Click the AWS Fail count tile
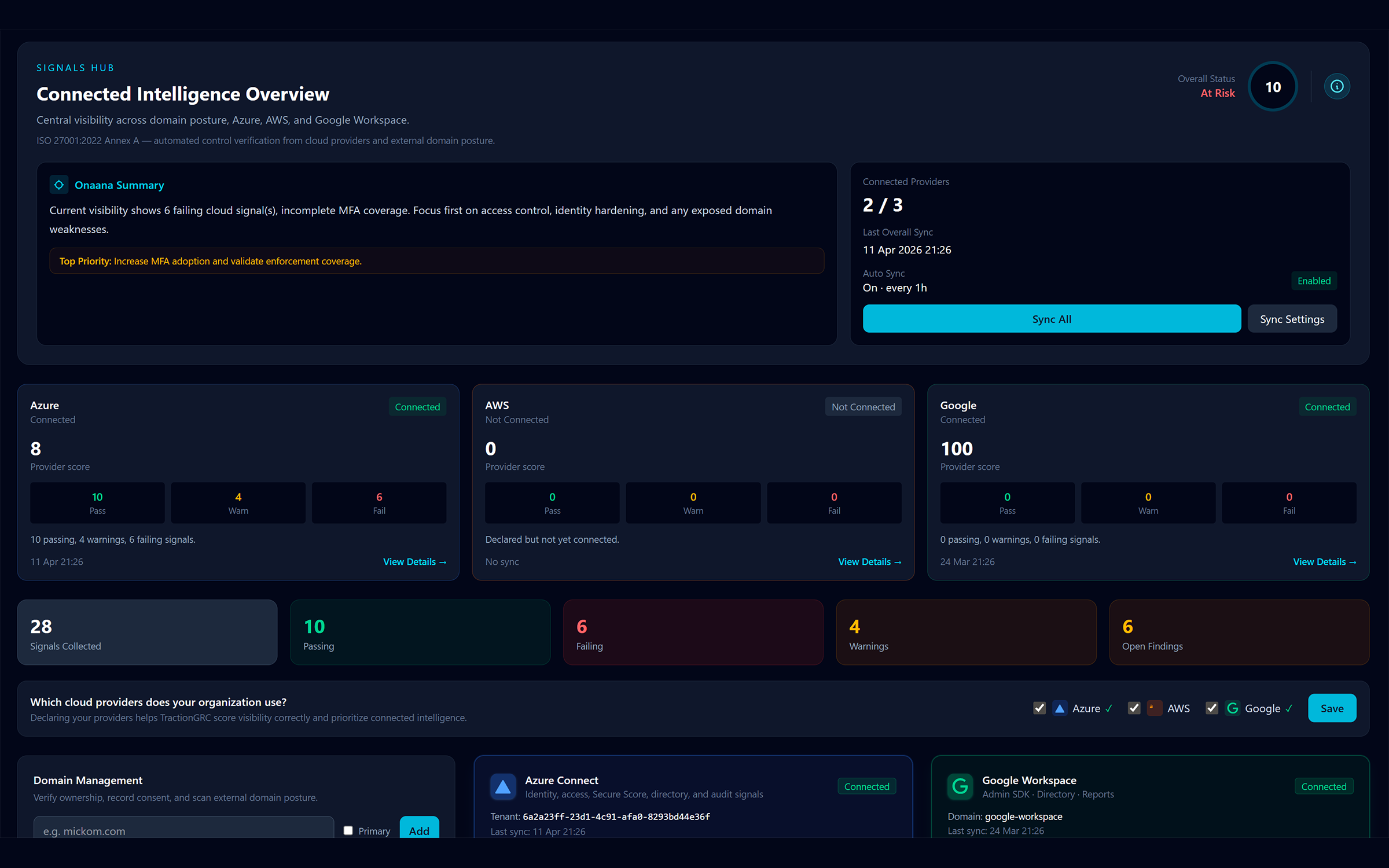 834,503
